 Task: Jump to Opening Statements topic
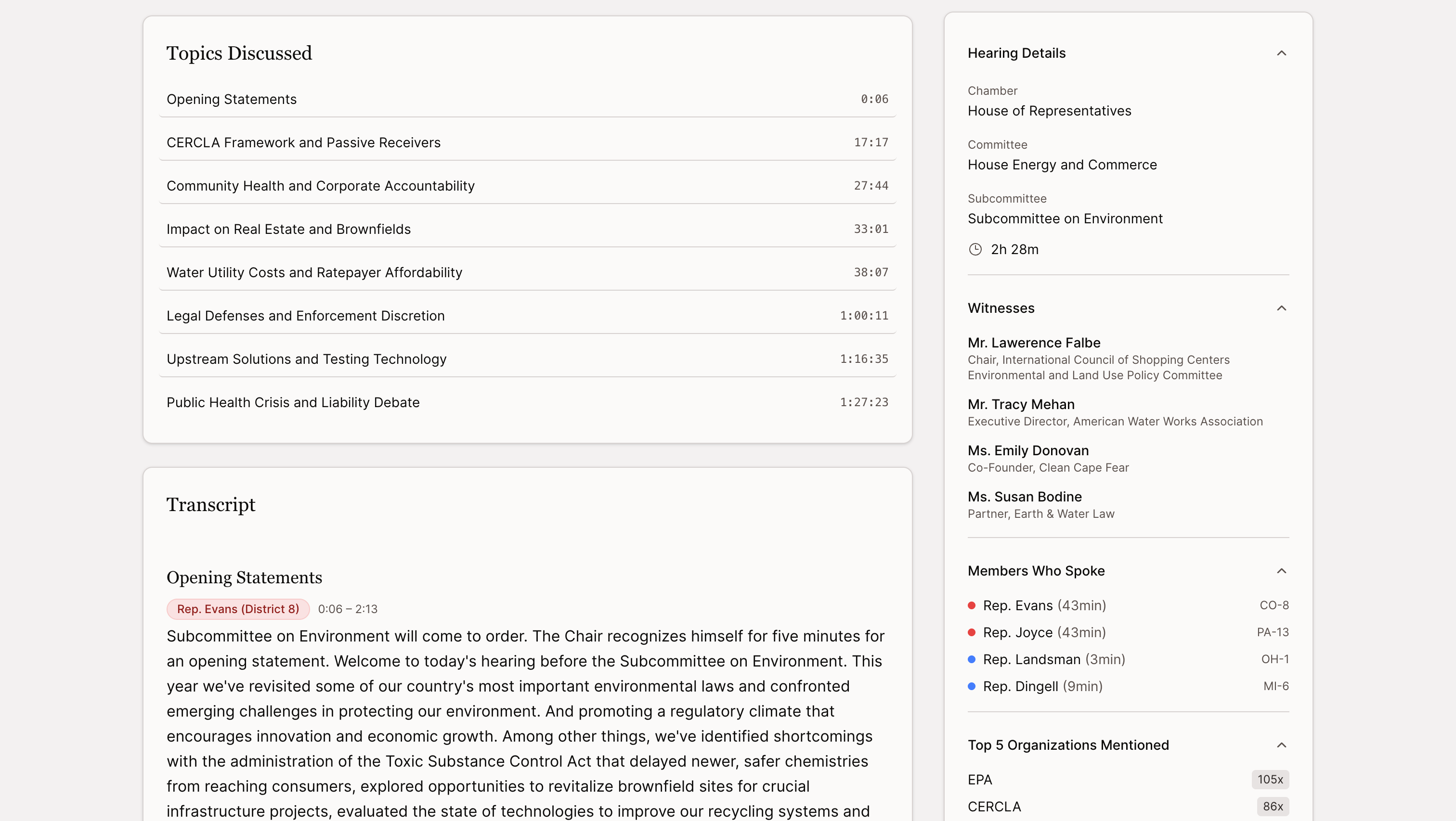click(231, 99)
